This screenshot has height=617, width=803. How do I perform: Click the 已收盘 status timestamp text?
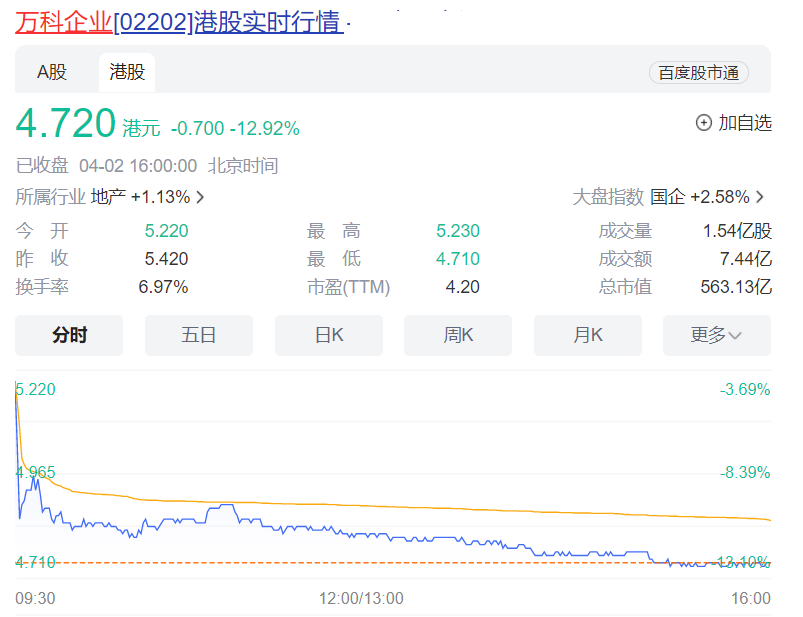[x=147, y=166]
